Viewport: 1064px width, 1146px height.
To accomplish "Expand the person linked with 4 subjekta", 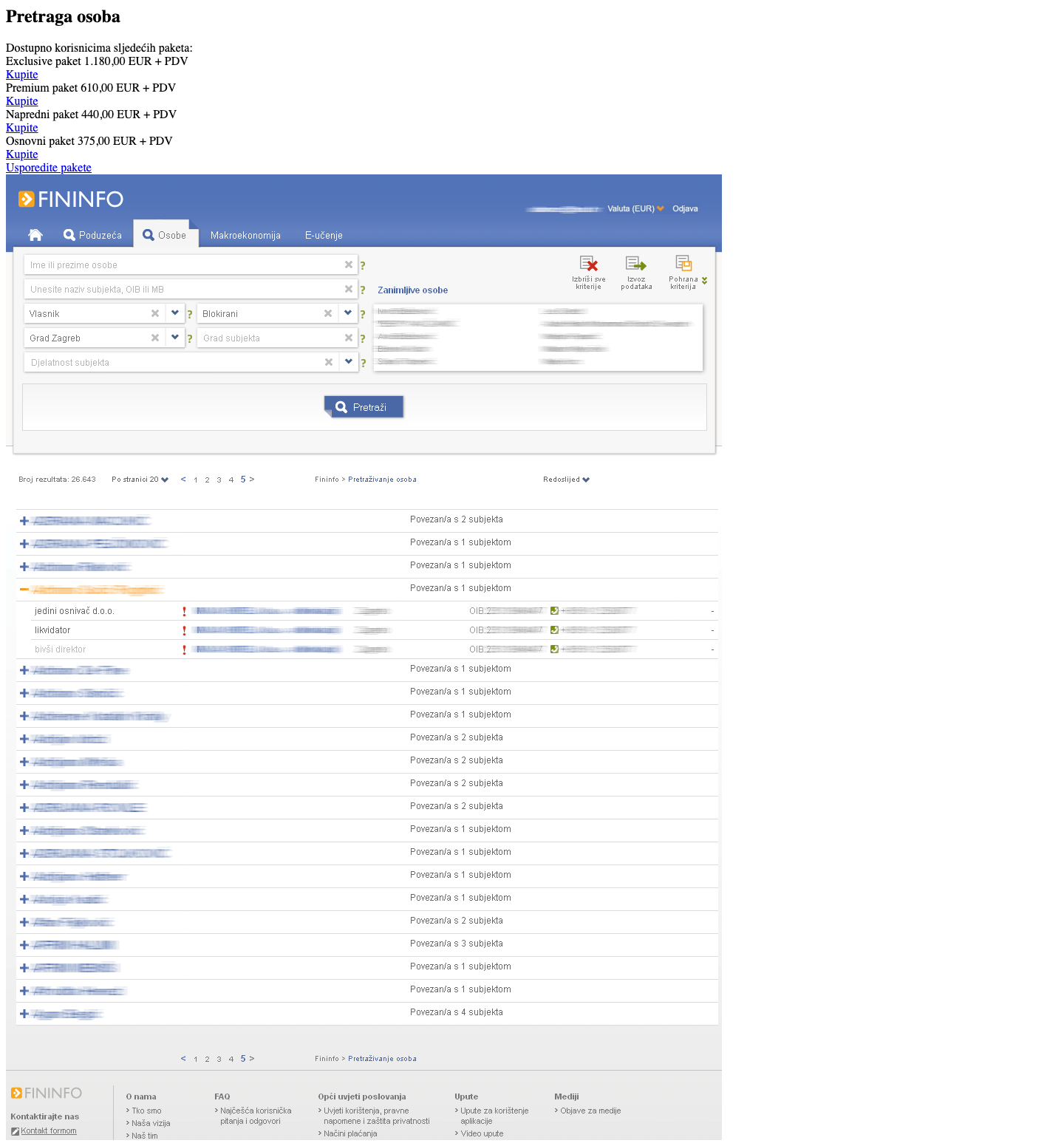I will (24, 1014).
